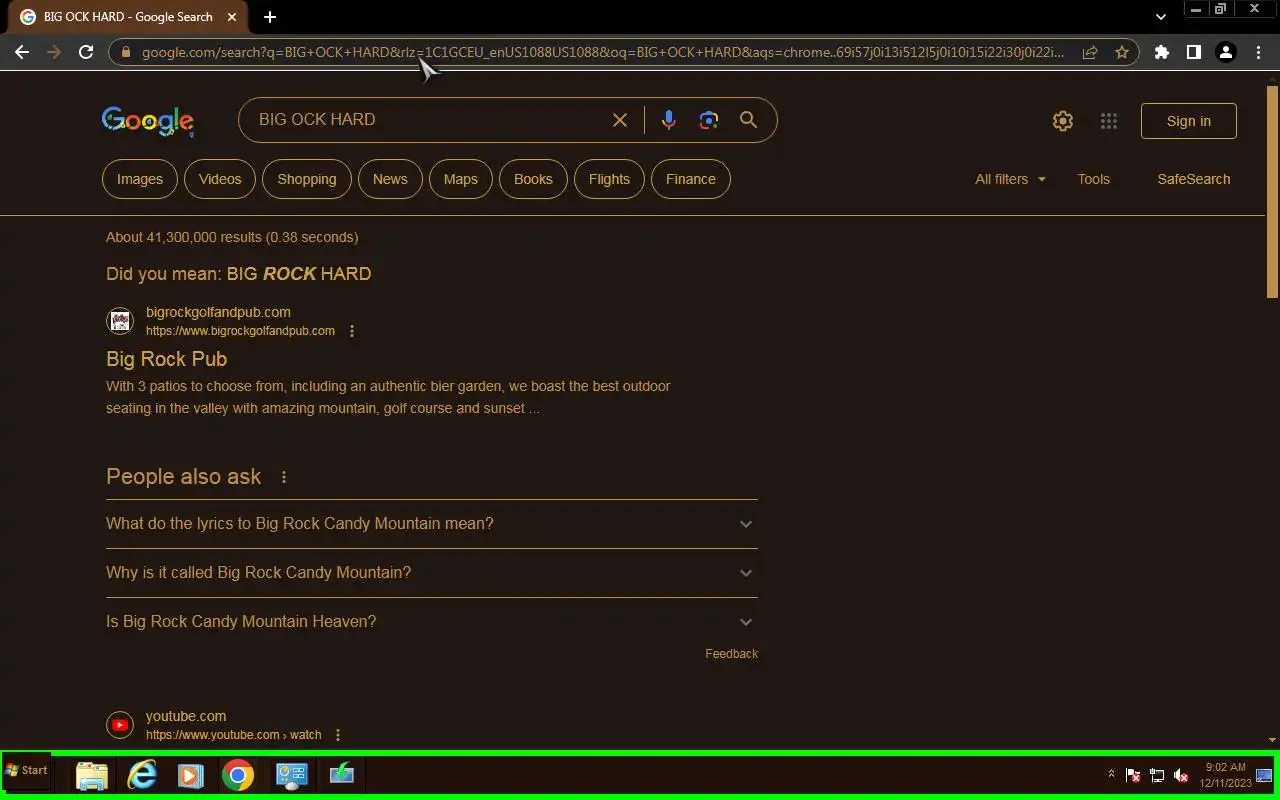Viewport: 1280px width, 800px height.
Task: Open the search Tools option
Action: pyautogui.click(x=1093, y=179)
